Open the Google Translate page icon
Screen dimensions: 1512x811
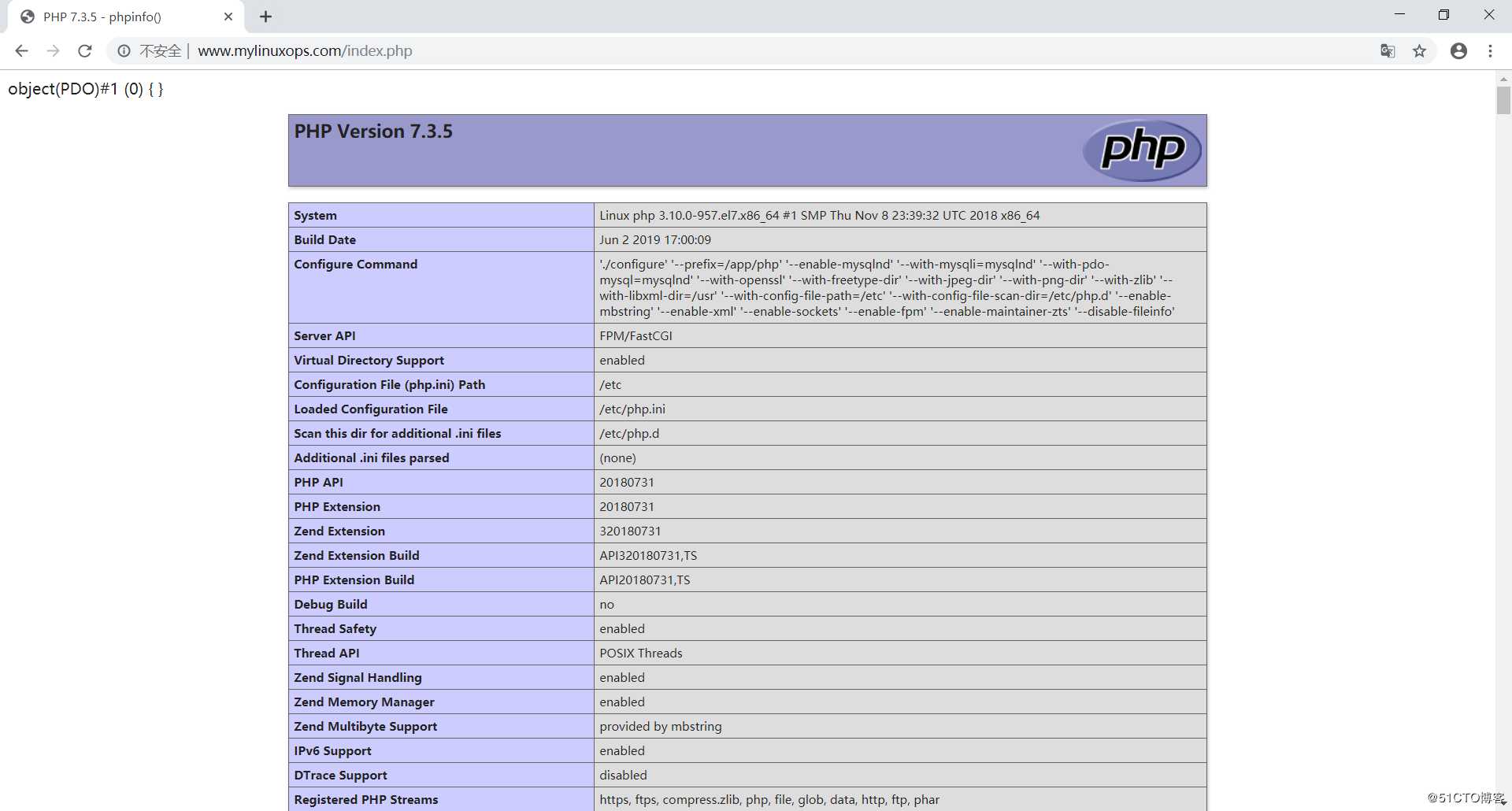(1388, 51)
